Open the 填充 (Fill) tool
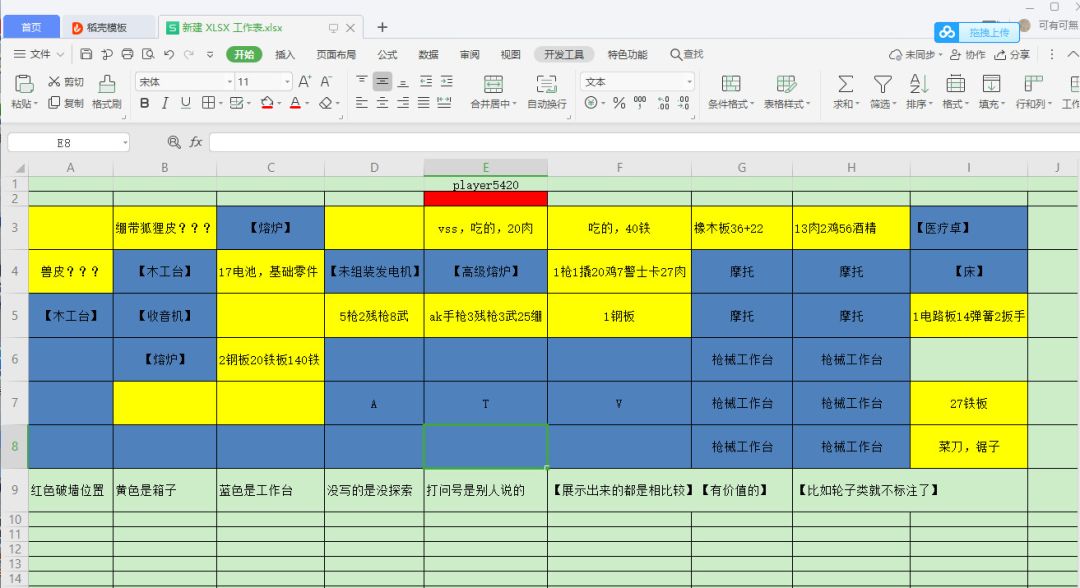This screenshot has width=1080, height=588. pyautogui.click(x=992, y=91)
